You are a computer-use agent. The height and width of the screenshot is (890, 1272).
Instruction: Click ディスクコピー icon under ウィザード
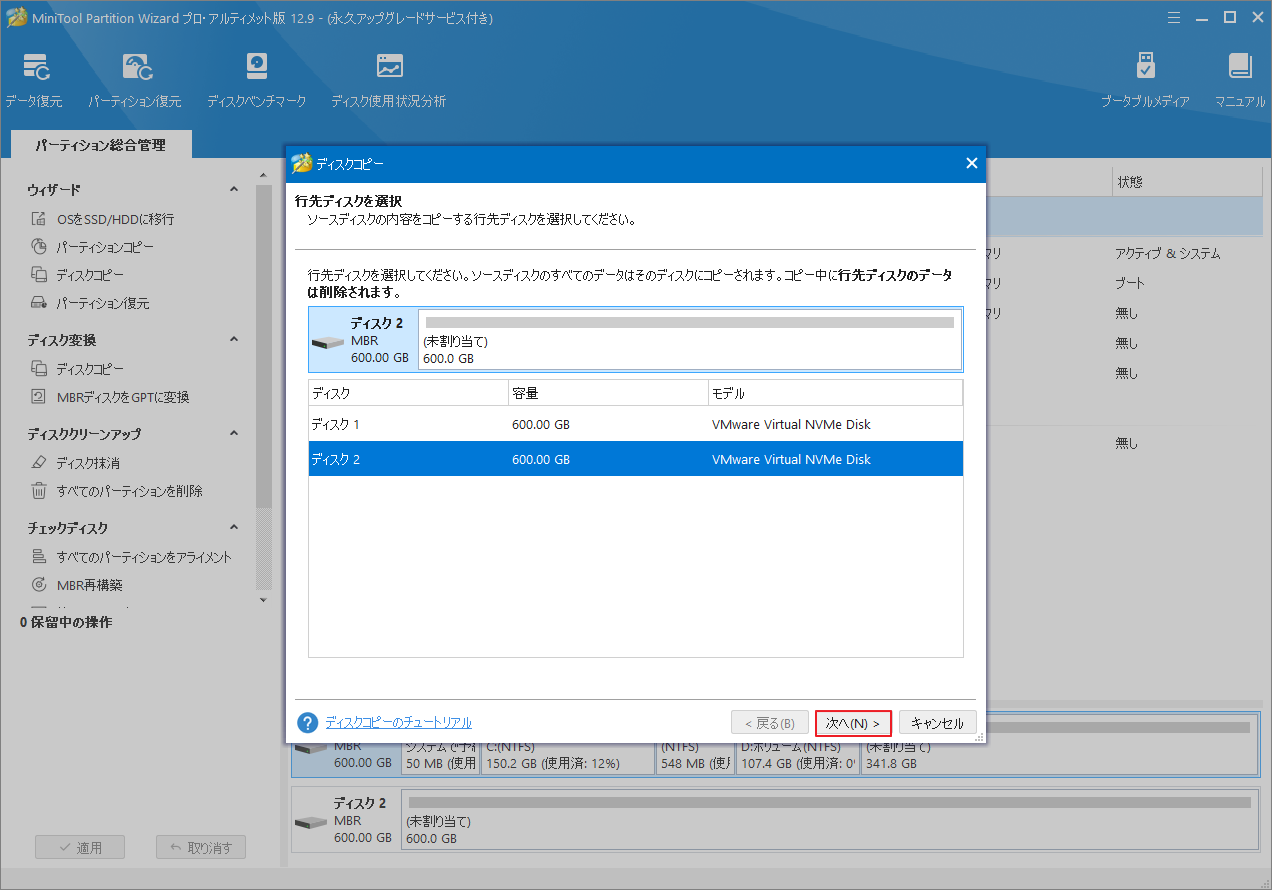tap(39, 275)
